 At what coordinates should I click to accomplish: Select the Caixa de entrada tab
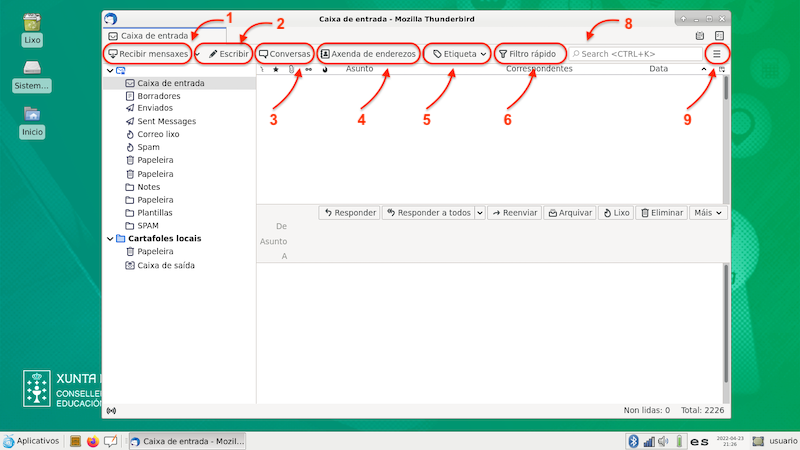[x=155, y=35]
